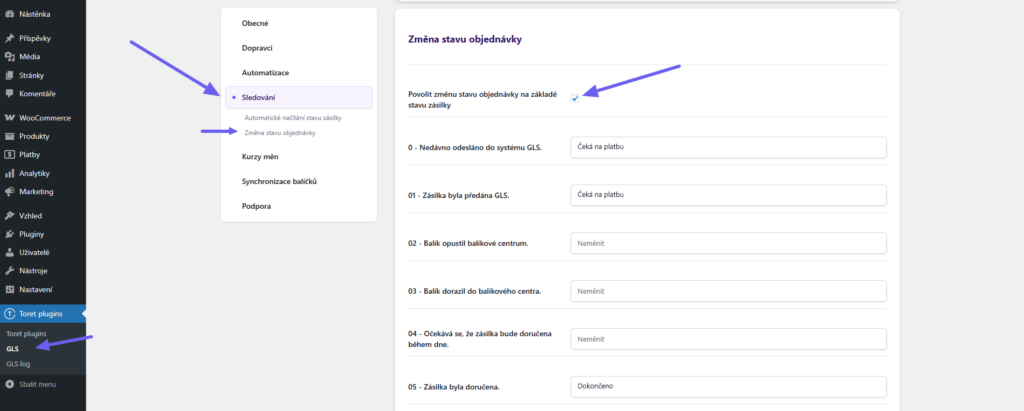
Task: Select the Sledování settings tab
Action: point(299,97)
